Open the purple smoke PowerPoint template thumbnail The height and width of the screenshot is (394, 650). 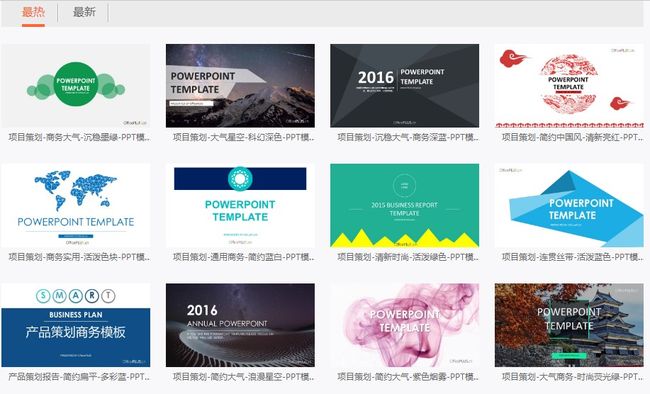405,325
